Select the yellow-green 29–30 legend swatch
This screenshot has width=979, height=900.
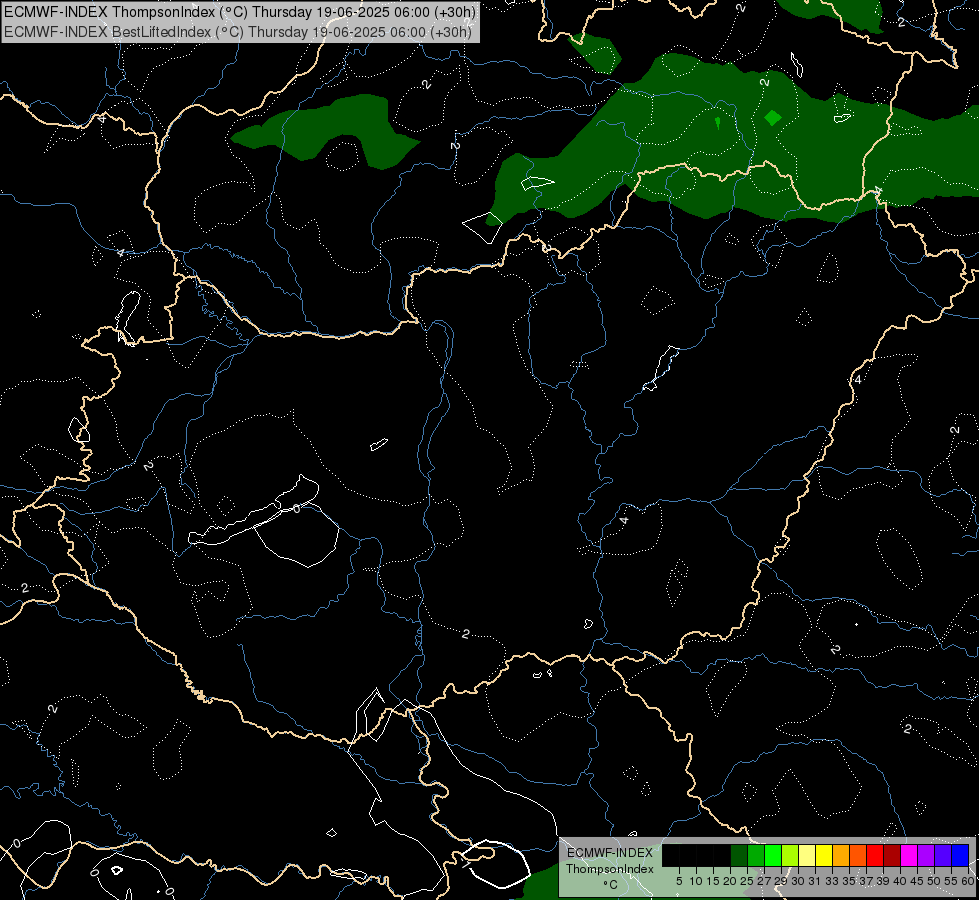[790, 855]
